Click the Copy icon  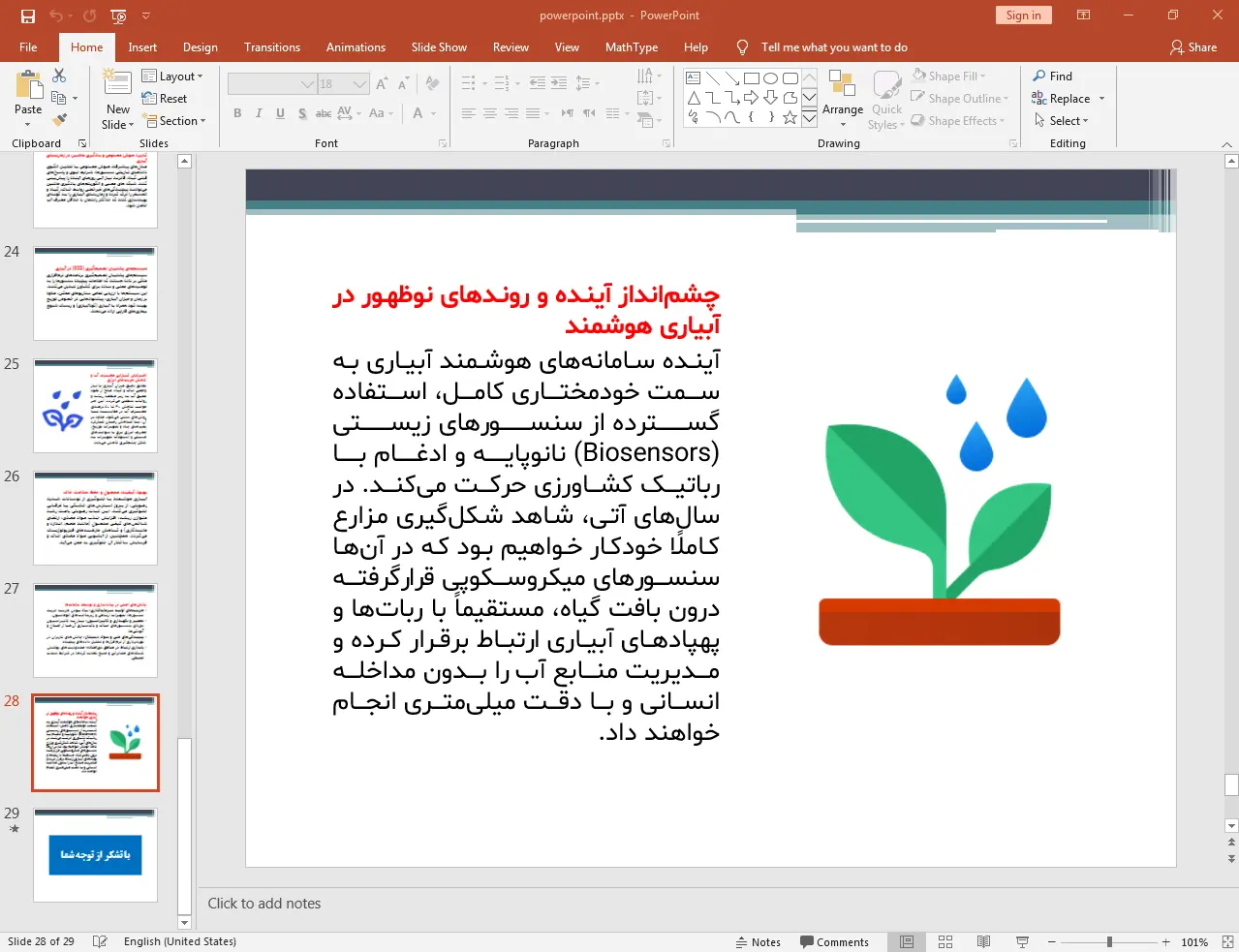coord(59,98)
